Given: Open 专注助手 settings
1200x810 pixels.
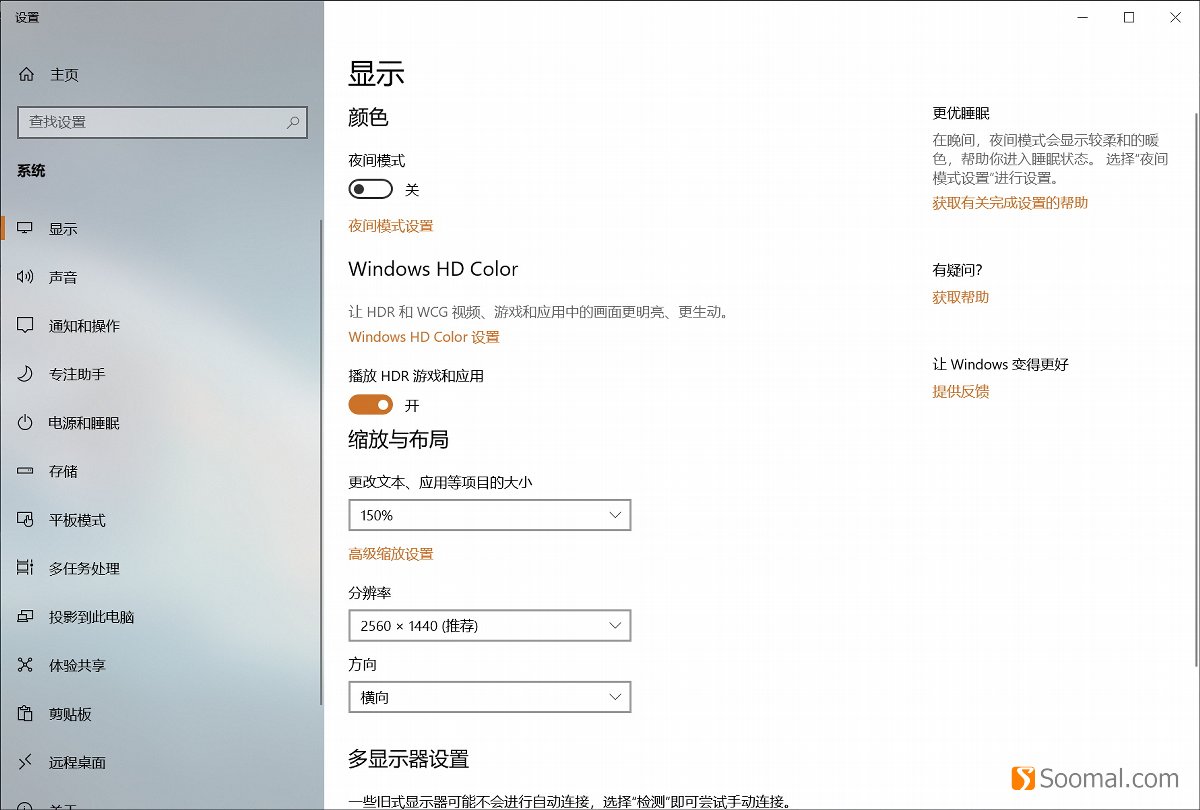Looking at the screenshot, I should (x=75, y=374).
